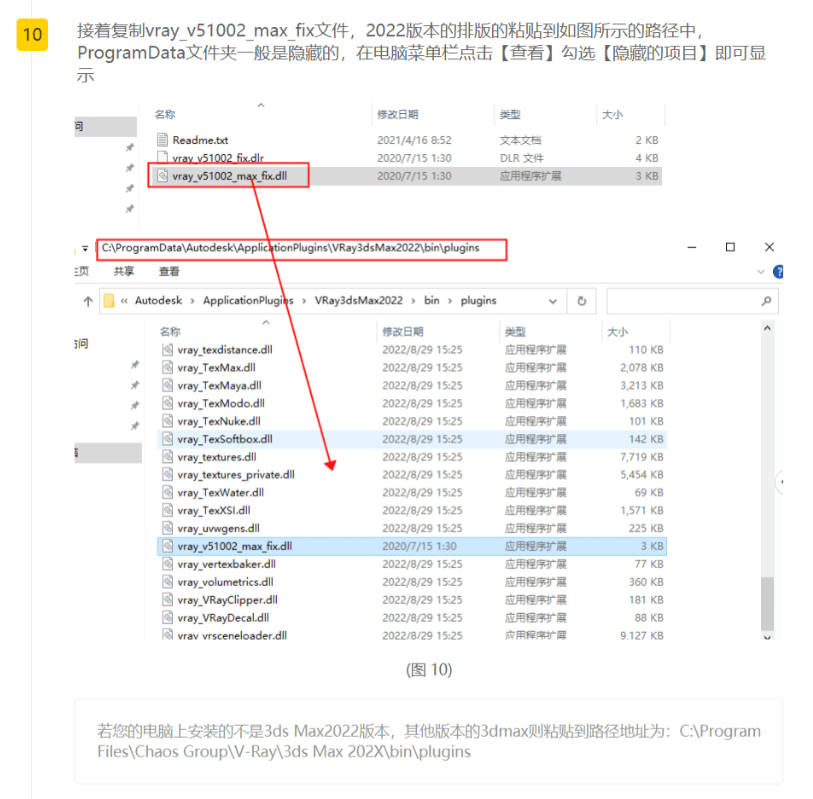Viewport: 813px width, 799px height.
Task: Click the search magnifier icon
Action: pos(766,300)
